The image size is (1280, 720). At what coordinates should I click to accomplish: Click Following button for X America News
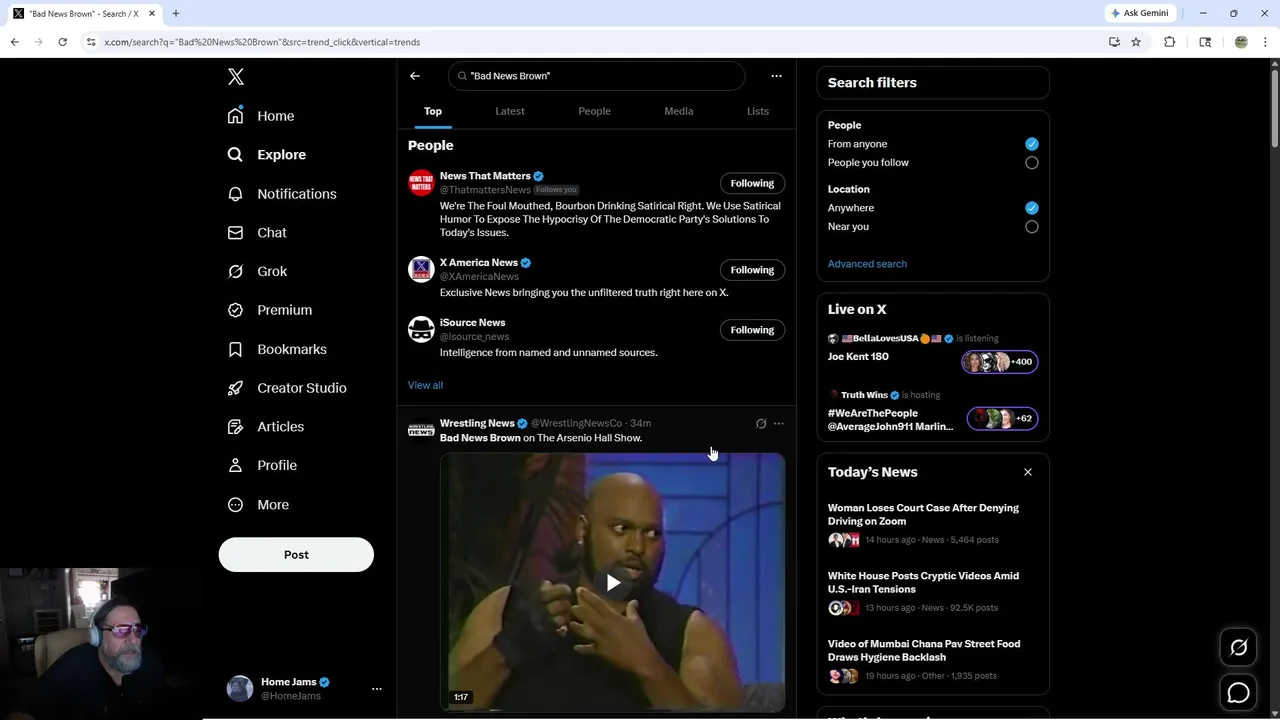[752, 270]
